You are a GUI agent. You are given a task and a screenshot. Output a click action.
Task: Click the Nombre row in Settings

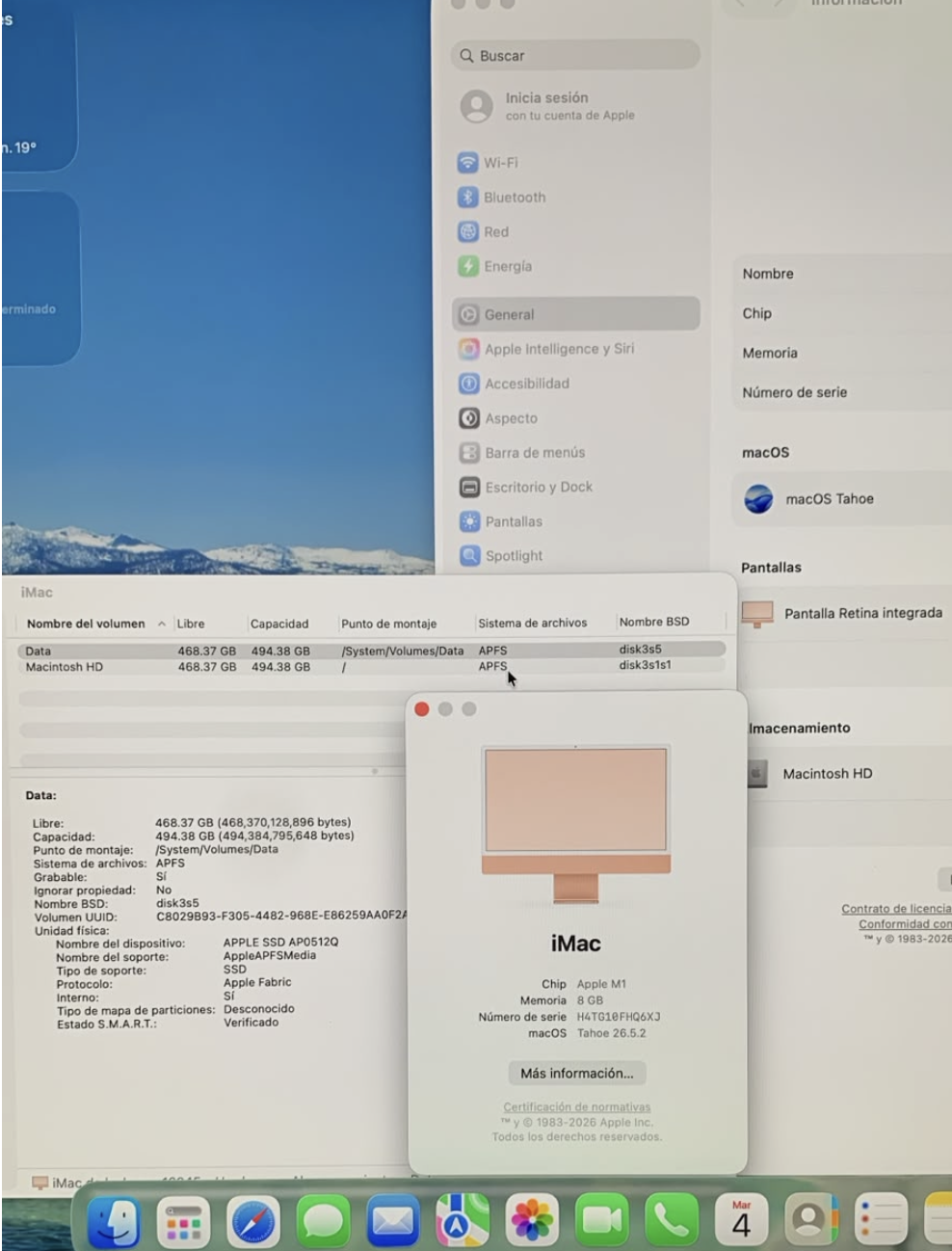(842, 274)
